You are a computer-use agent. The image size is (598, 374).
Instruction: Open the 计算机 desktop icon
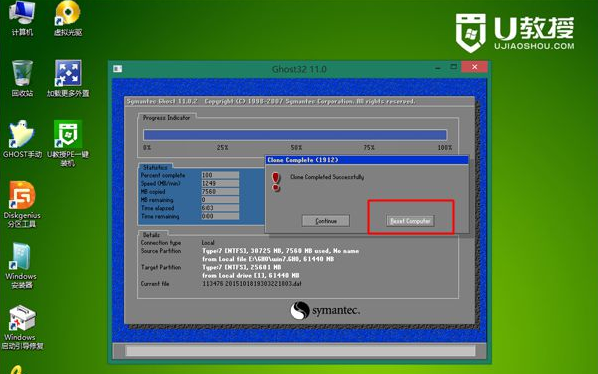[x=22, y=17]
